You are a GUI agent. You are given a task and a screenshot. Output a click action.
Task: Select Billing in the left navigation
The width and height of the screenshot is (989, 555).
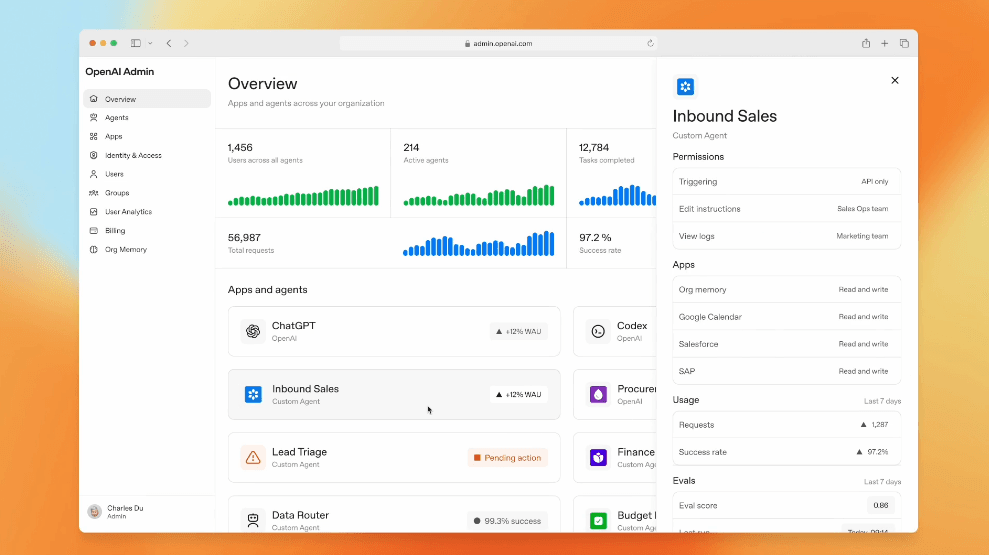115,231
